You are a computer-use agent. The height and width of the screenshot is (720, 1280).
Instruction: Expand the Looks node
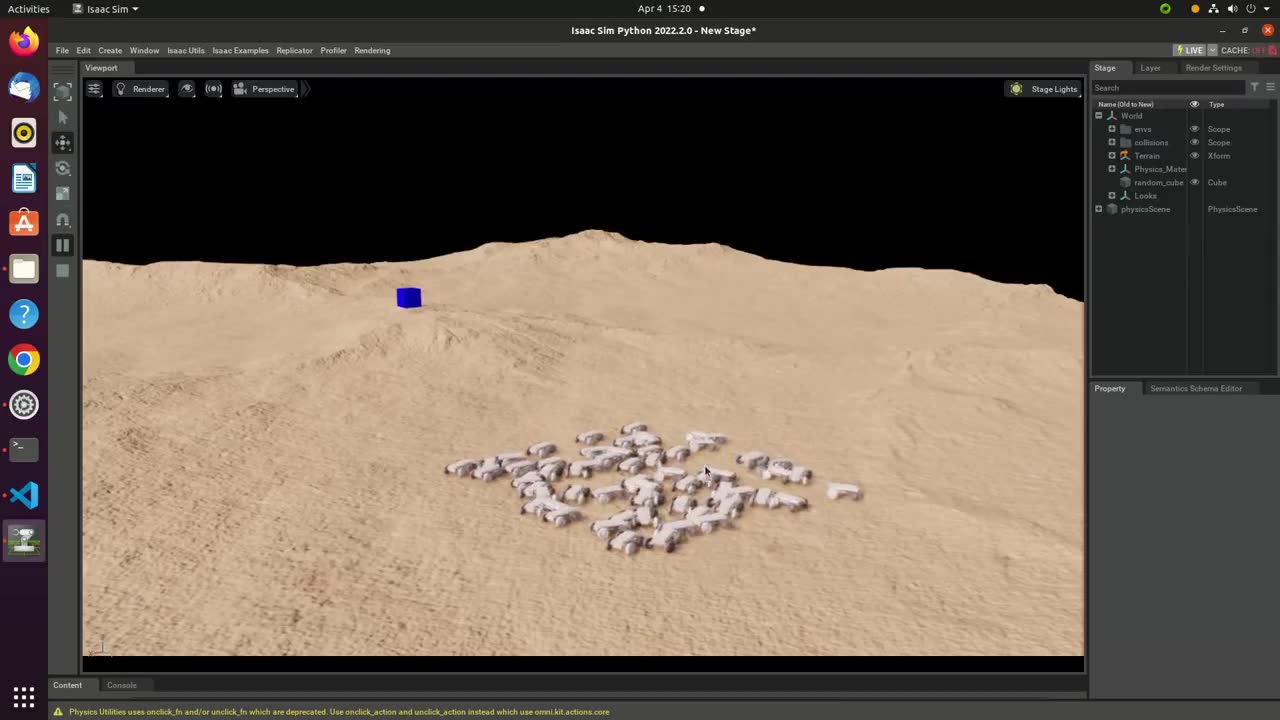(1111, 196)
